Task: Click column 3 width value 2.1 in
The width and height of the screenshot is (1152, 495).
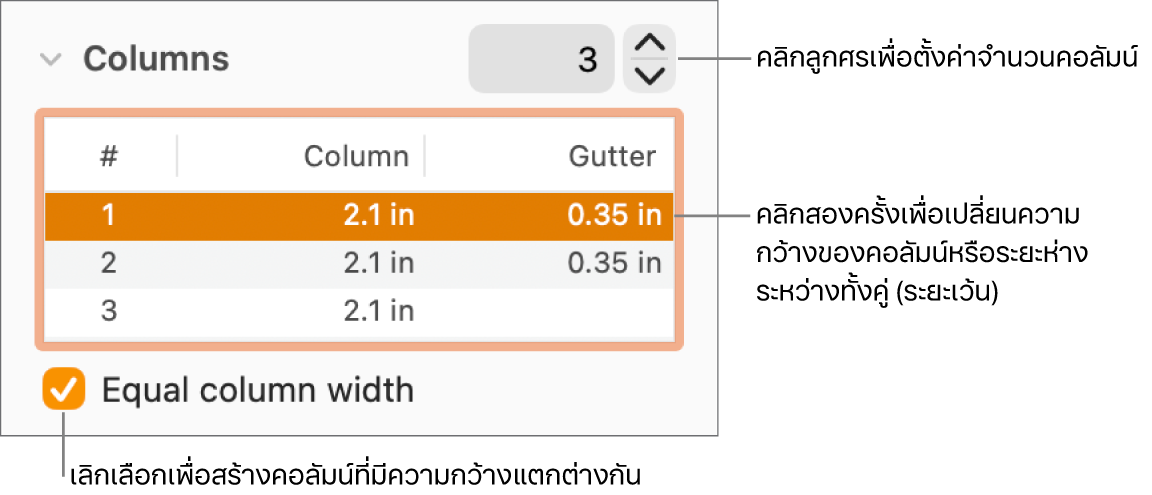Action: point(378,311)
